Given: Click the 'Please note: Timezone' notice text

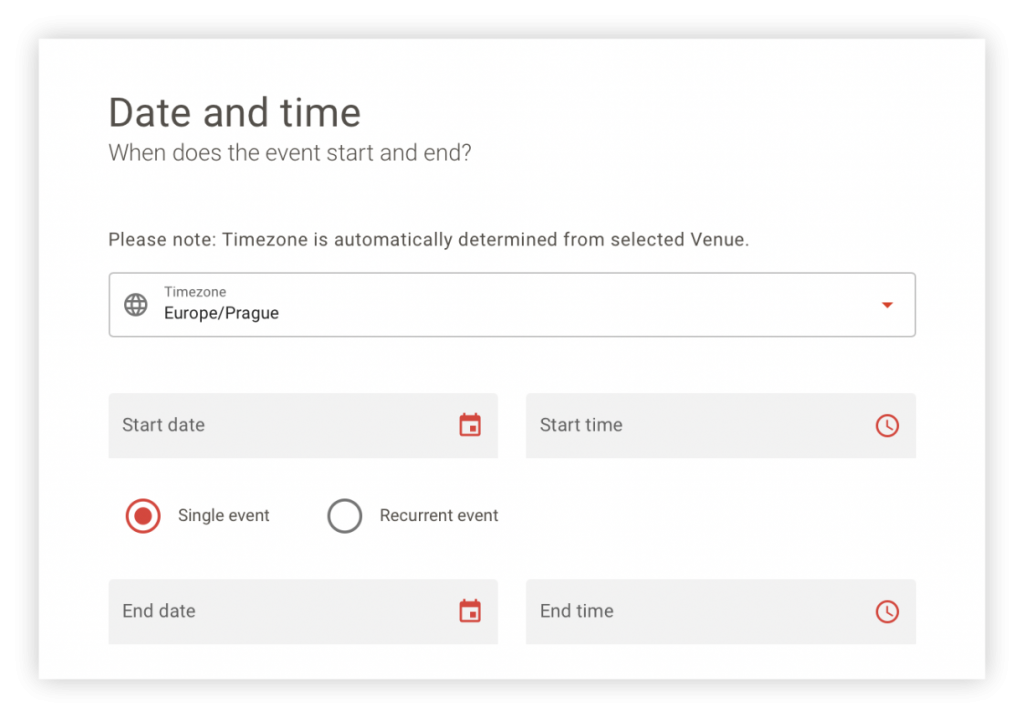Looking at the screenshot, I should pyautogui.click(x=428, y=240).
